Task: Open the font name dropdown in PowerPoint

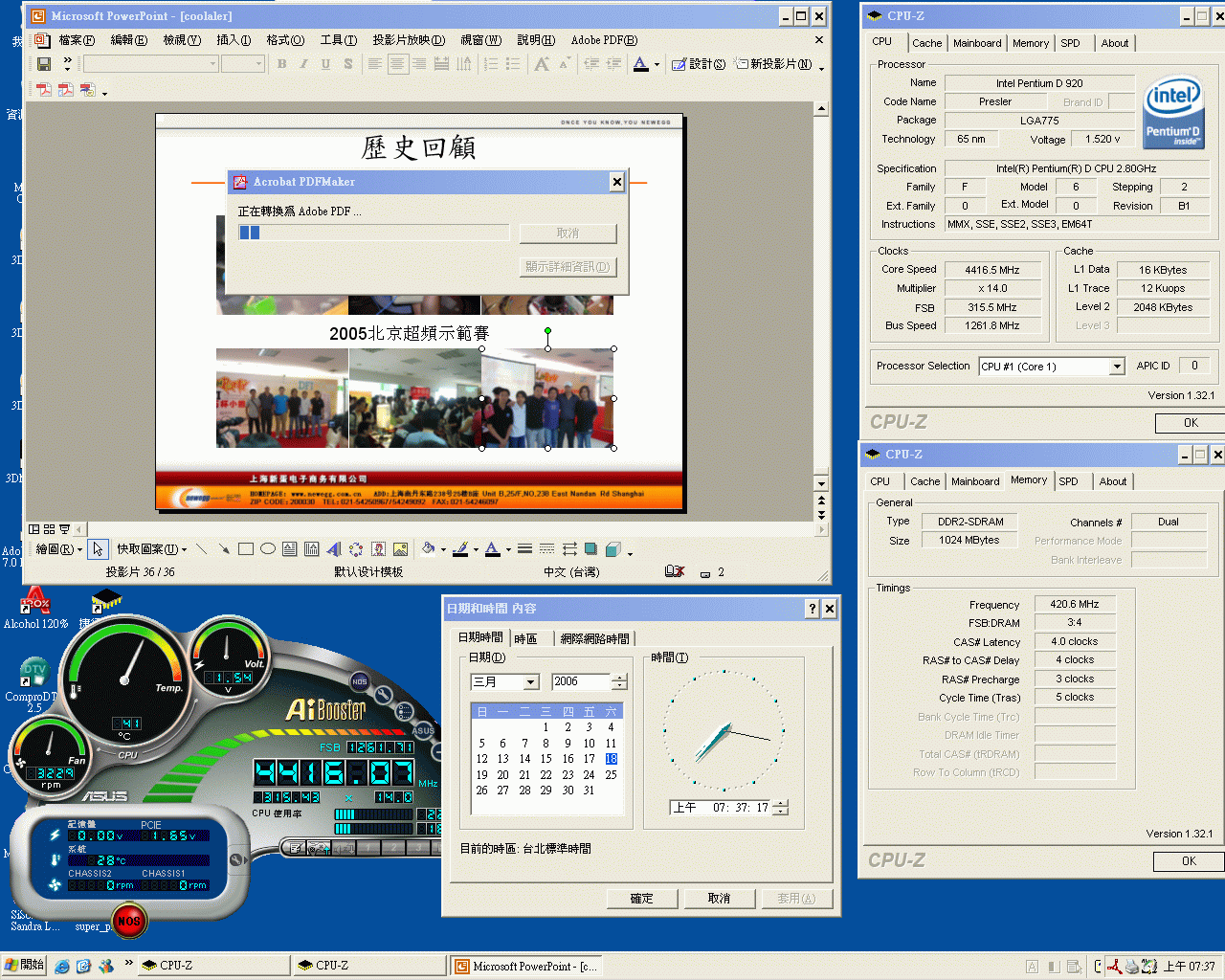Action: click(212, 64)
